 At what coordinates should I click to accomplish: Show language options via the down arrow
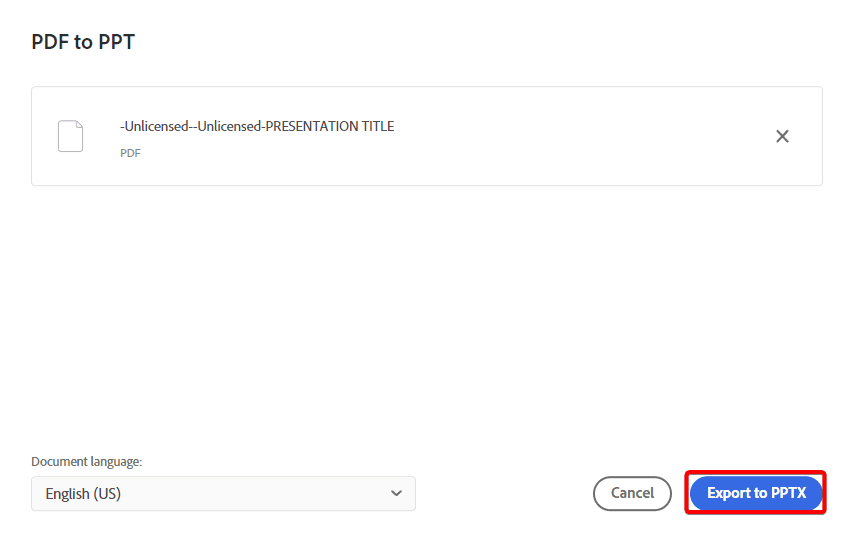coord(396,493)
